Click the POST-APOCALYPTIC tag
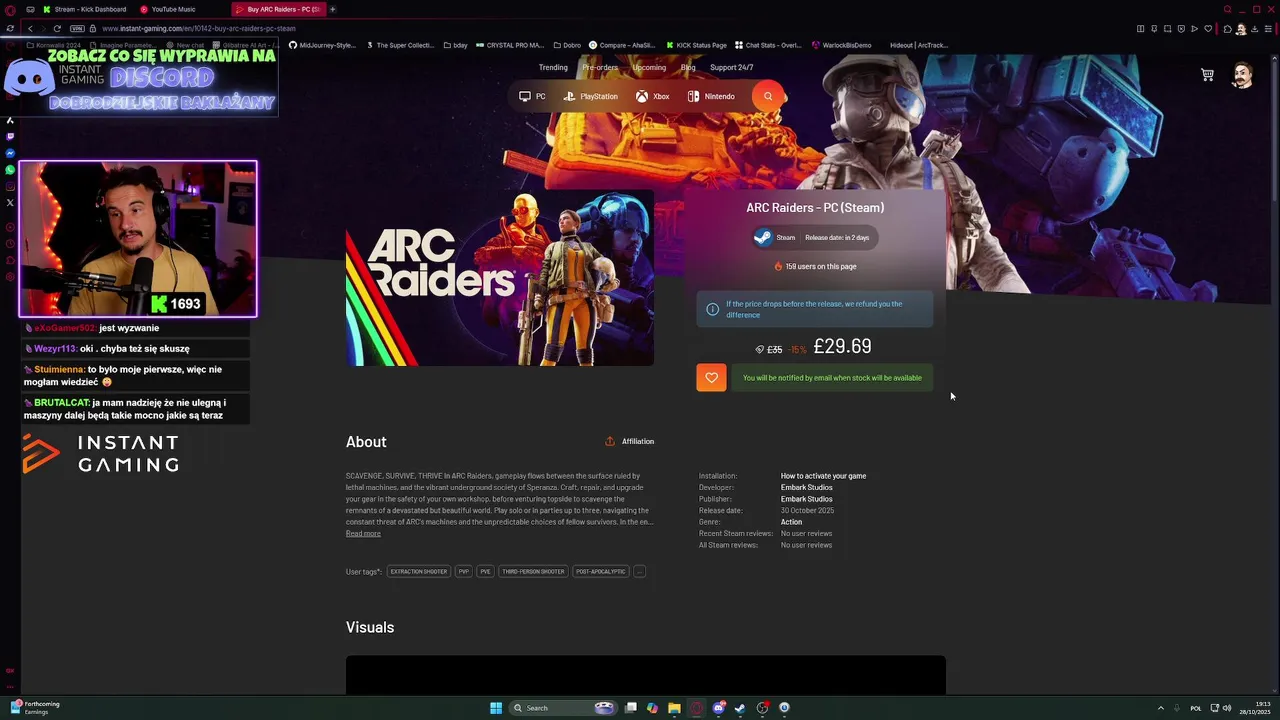This screenshot has width=1280, height=720. click(x=600, y=571)
